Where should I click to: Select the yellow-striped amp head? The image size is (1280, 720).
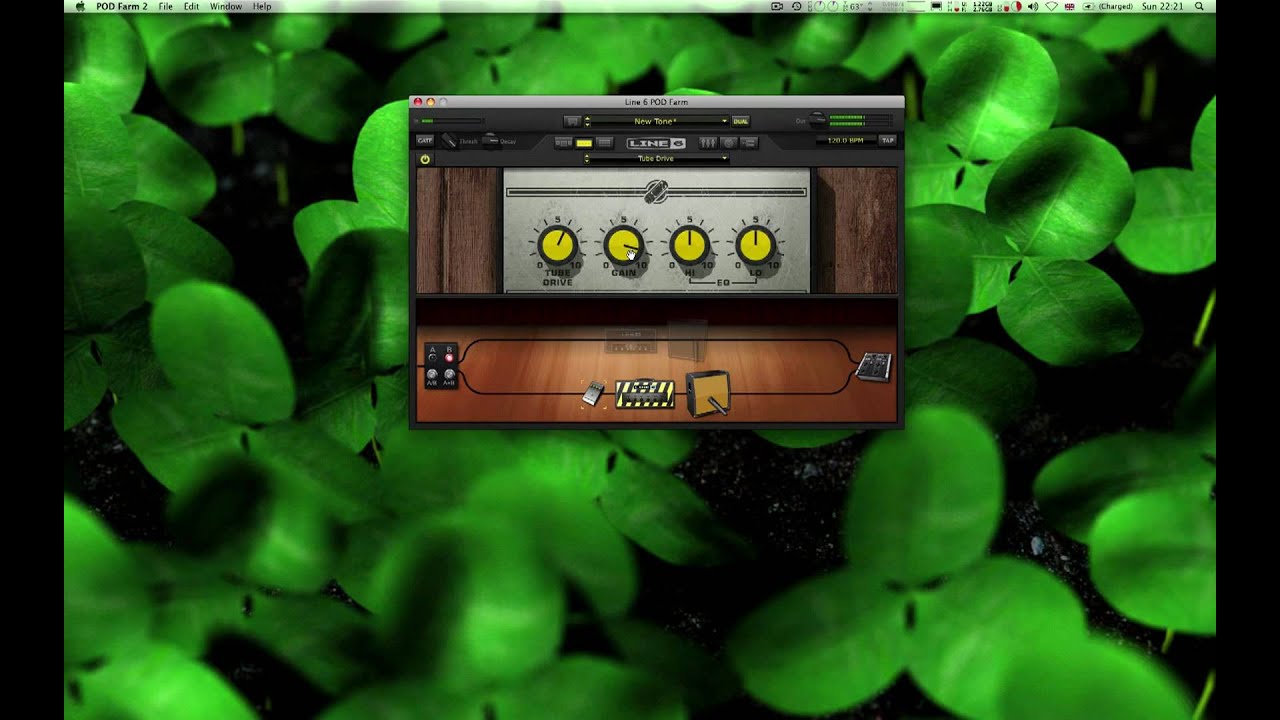644,393
